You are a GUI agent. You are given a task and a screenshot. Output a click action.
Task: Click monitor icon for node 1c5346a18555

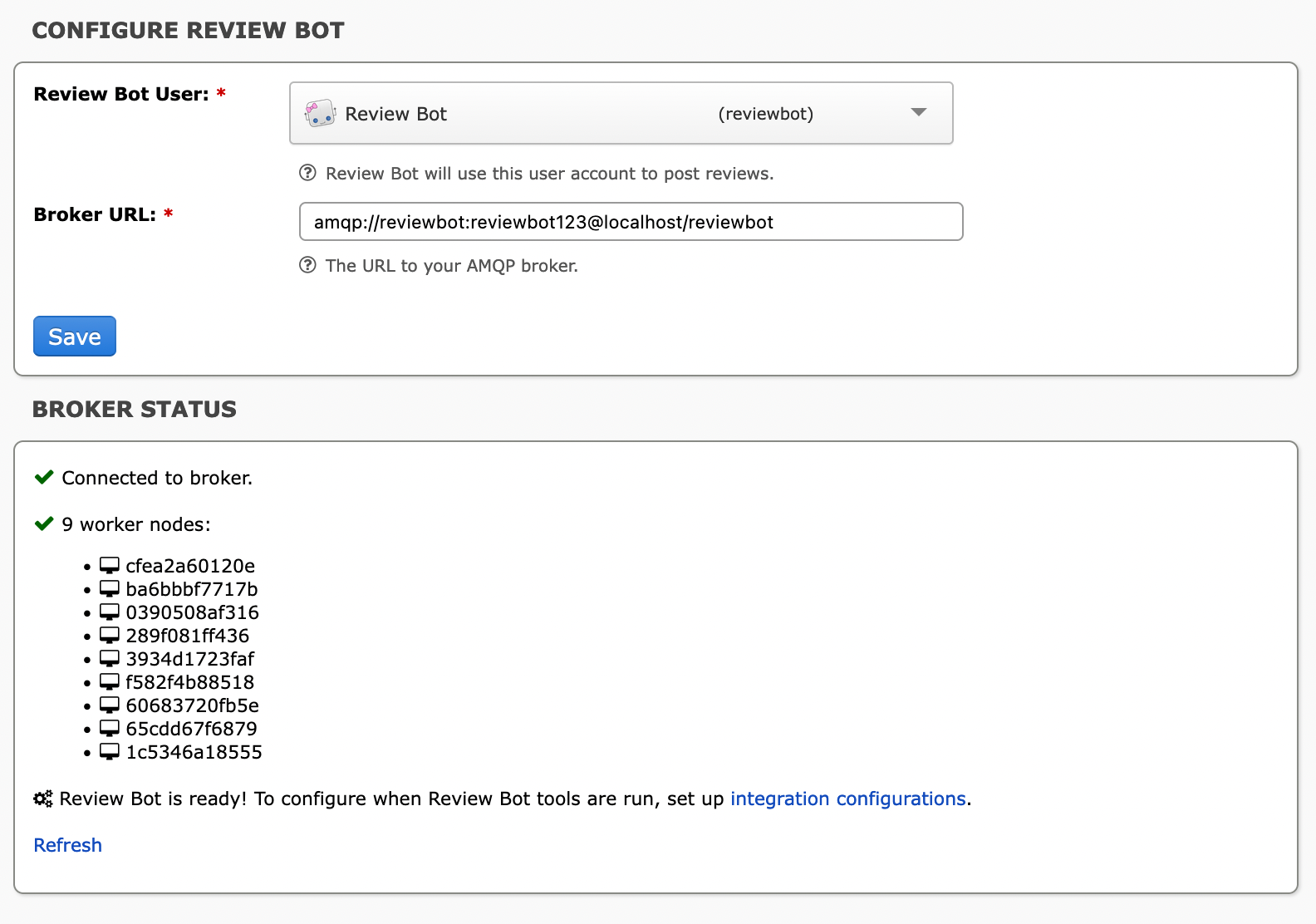110,752
